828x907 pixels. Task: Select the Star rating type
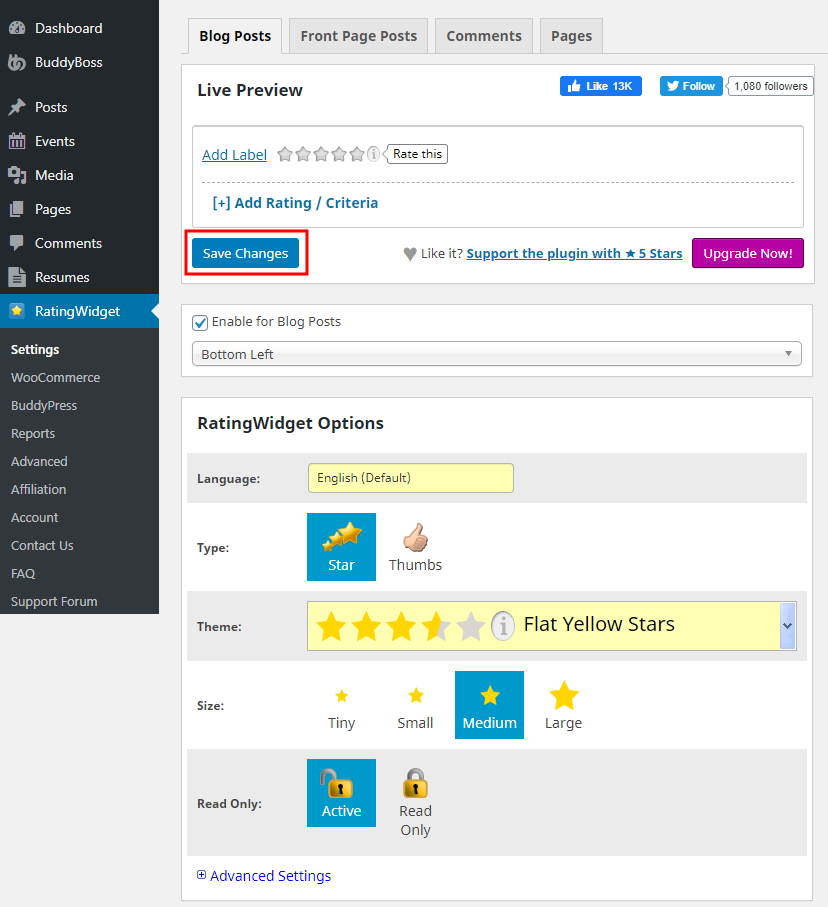[x=341, y=546]
